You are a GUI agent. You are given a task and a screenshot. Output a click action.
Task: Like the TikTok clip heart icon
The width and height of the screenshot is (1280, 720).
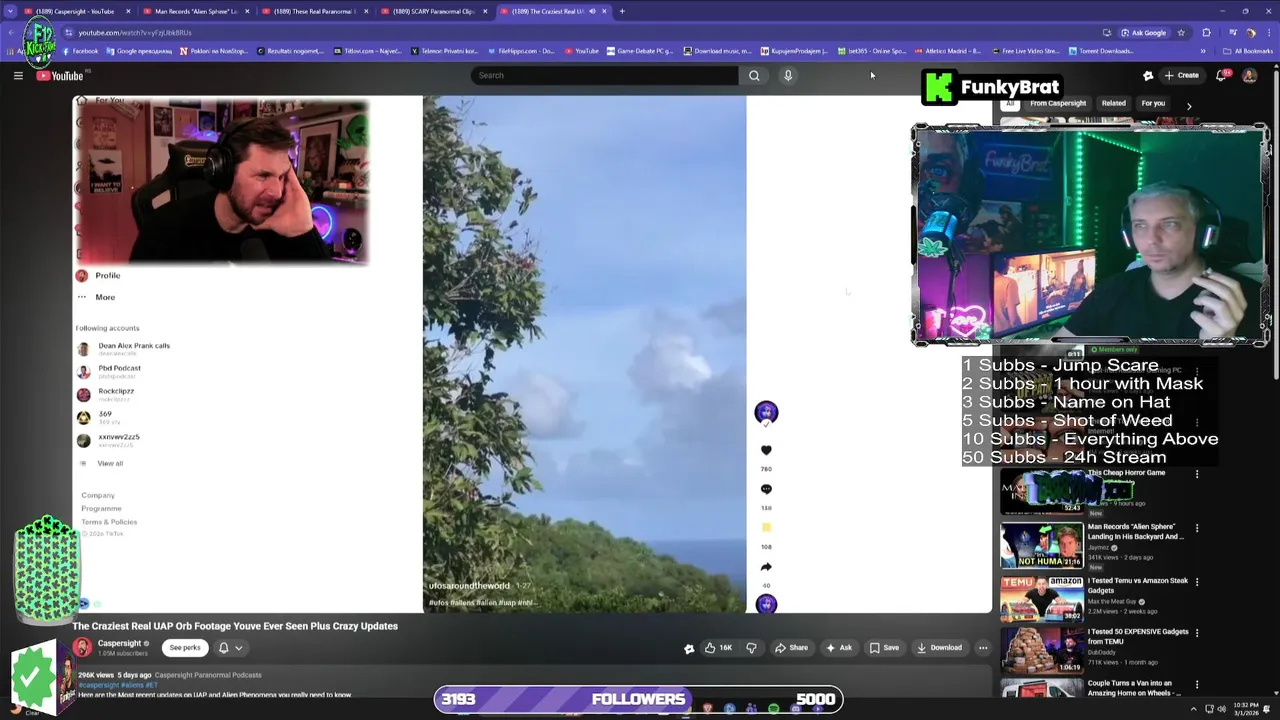(766, 450)
